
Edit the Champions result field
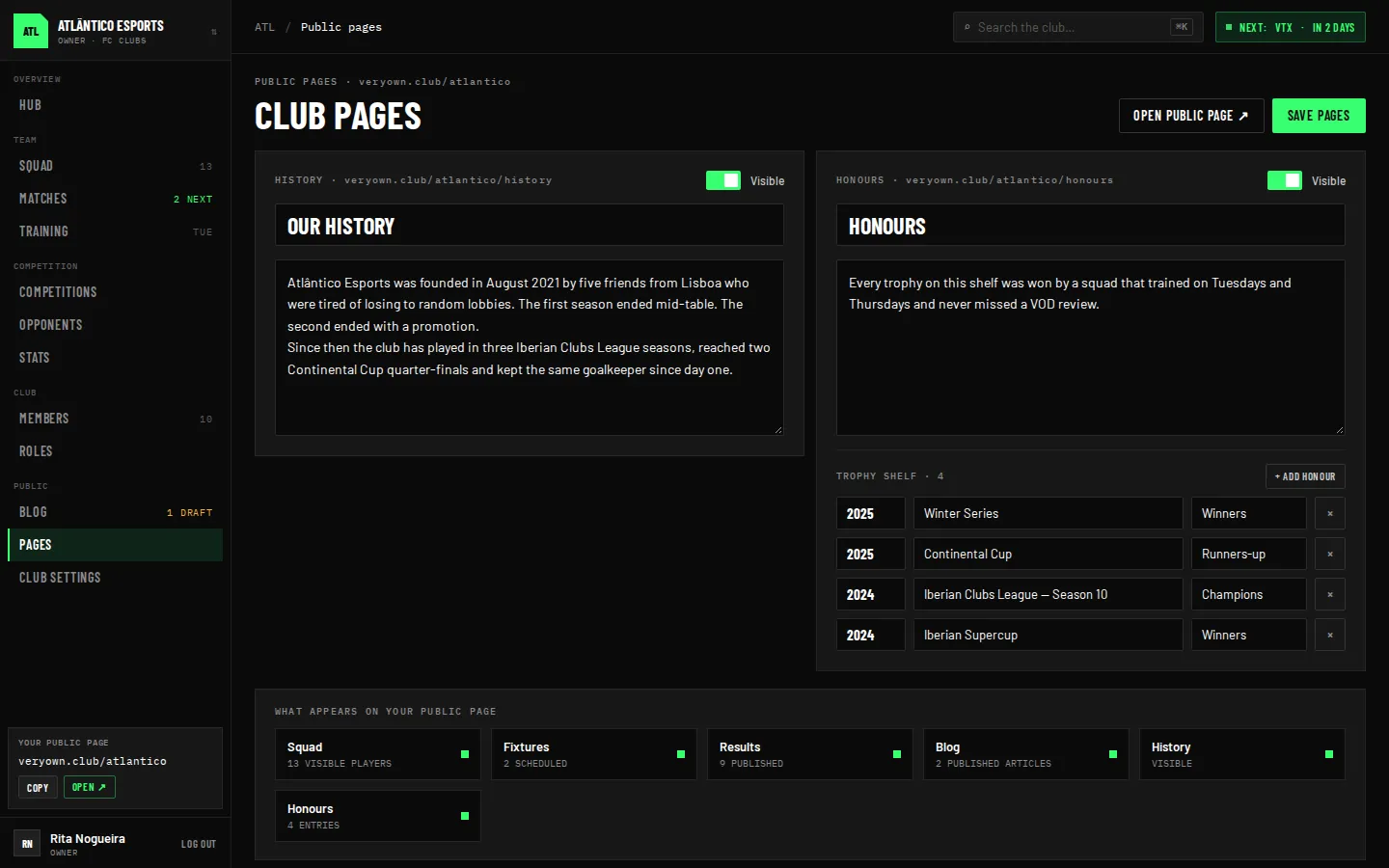(1249, 594)
